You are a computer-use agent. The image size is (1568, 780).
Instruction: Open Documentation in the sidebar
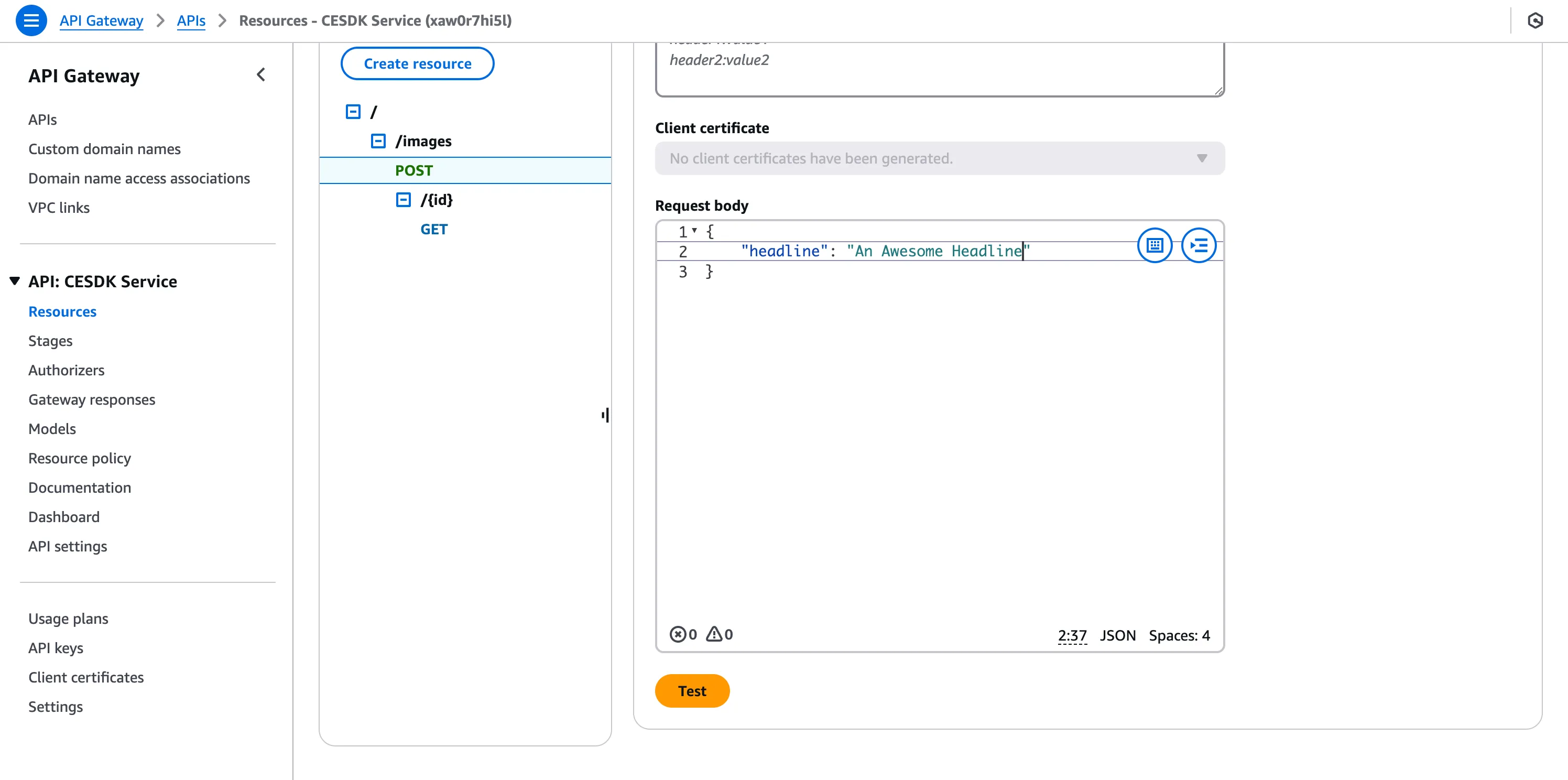[80, 487]
